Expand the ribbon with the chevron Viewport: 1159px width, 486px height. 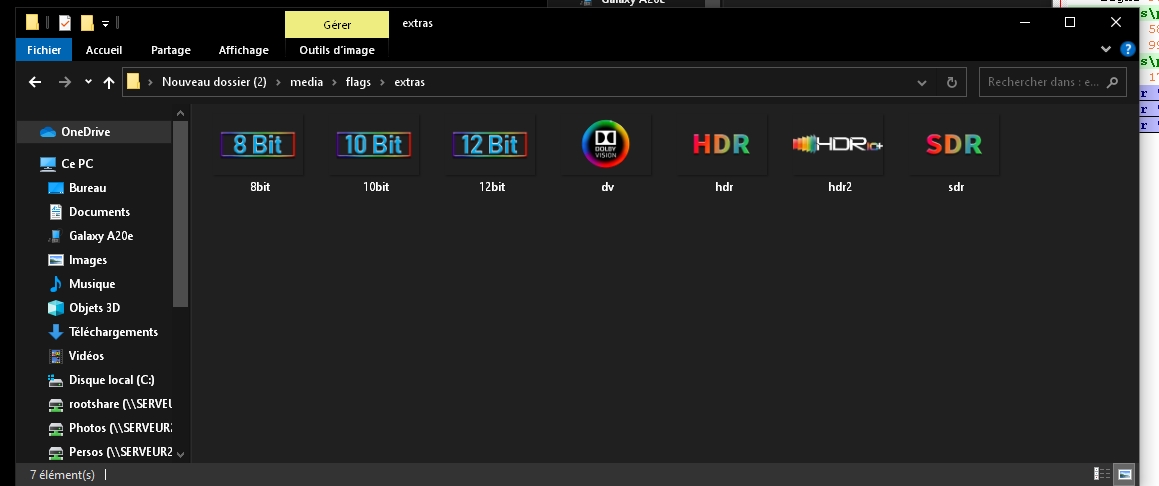coord(1106,49)
